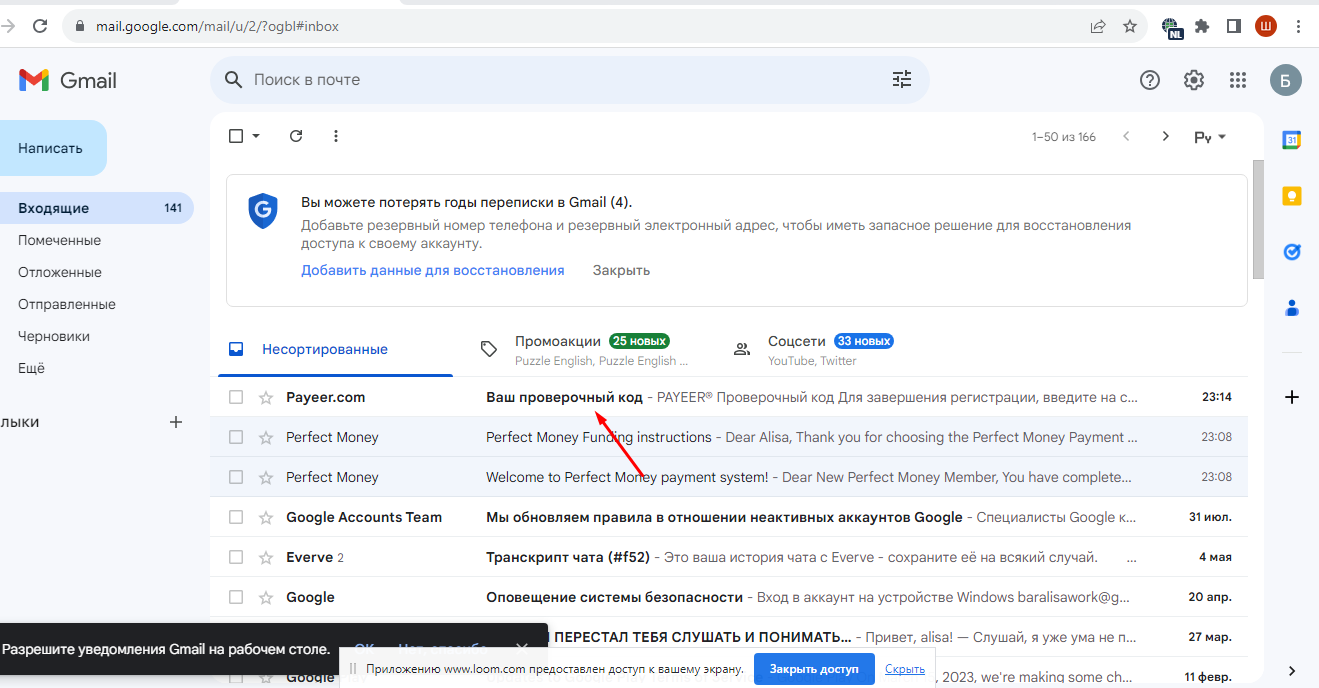Toggle the select-all messages checkbox
1319x688 pixels.
tap(236, 136)
